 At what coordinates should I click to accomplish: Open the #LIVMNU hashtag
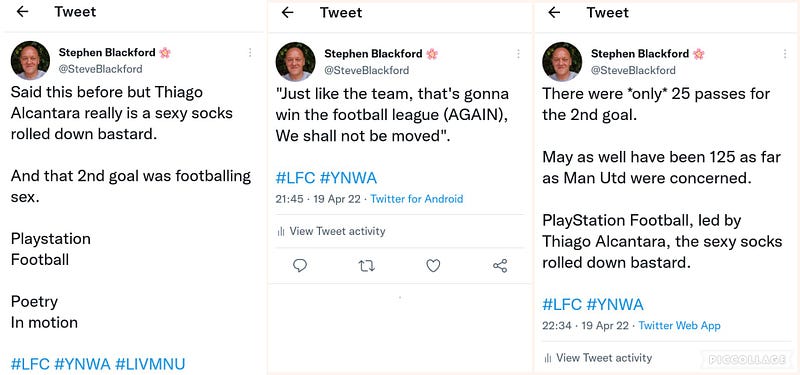point(150,364)
